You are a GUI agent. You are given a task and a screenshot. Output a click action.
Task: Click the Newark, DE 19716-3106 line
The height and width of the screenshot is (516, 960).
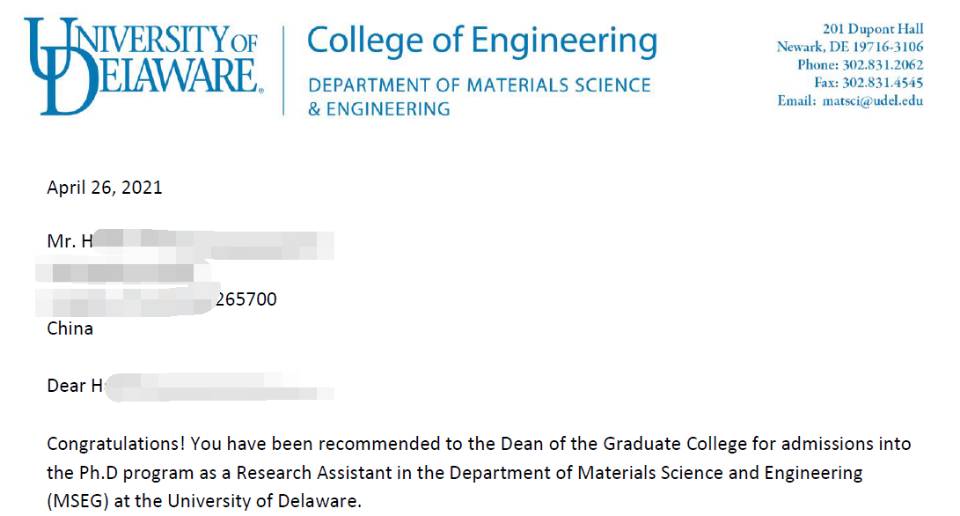[x=850, y=47]
